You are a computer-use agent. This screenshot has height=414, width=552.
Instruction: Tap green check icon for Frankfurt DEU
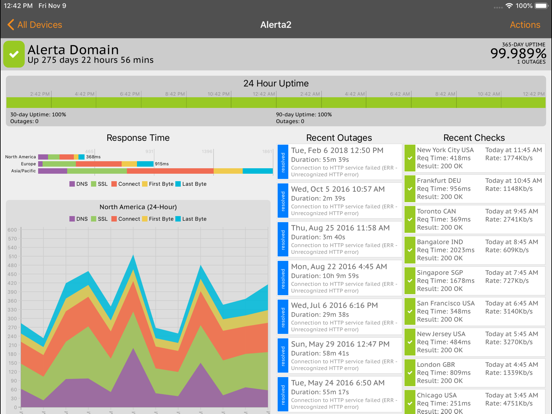coord(410,189)
